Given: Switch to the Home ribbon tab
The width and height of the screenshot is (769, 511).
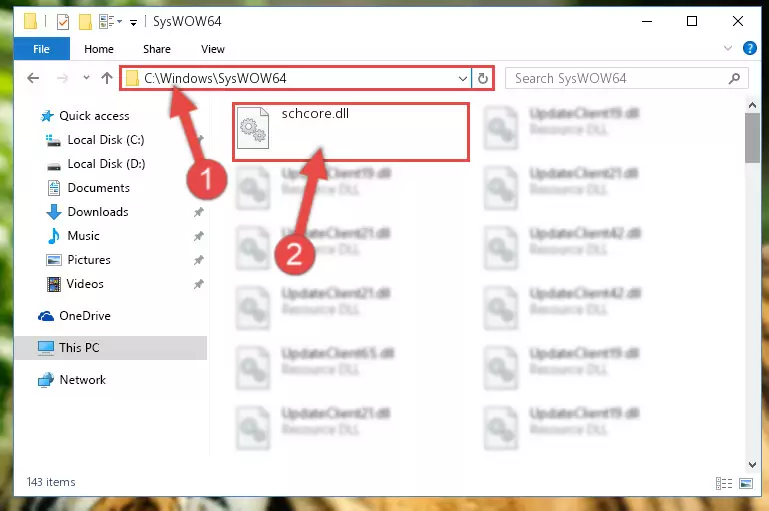Looking at the screenshot, I should pos(99,49).
